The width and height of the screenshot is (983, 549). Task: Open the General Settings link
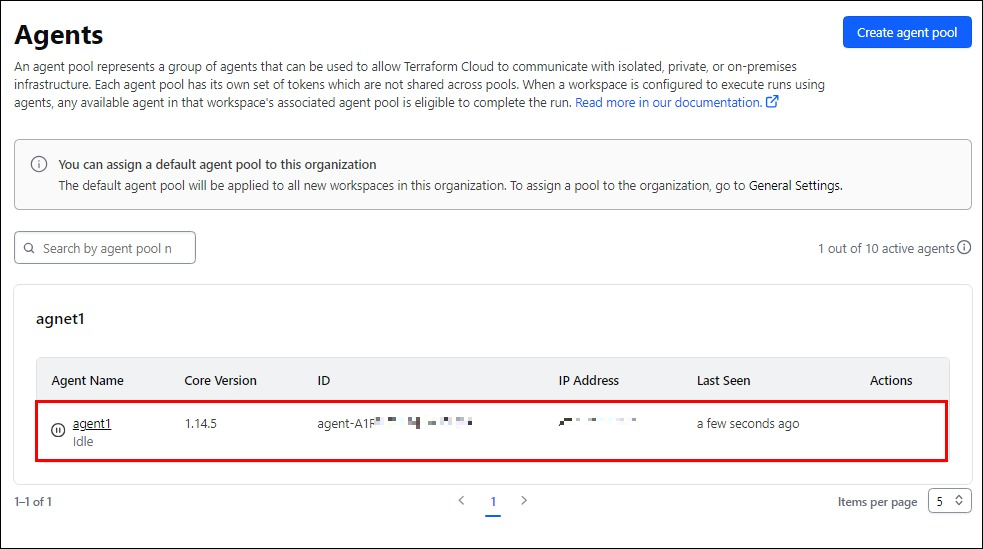[794, 186]
